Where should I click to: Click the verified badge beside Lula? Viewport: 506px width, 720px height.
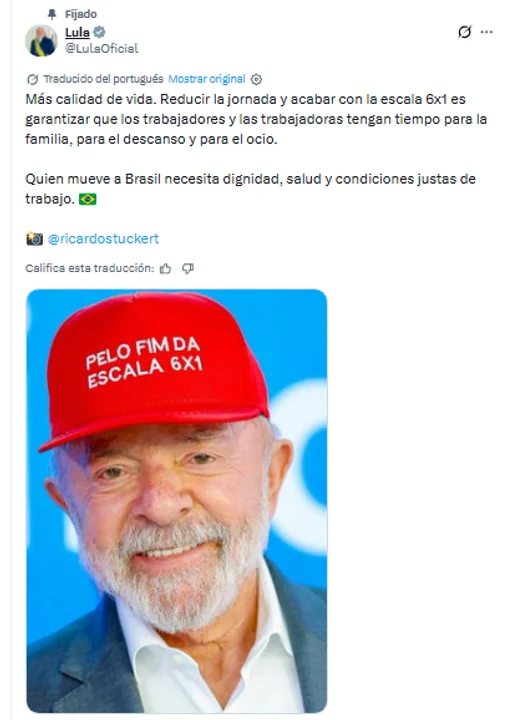click(99, 32)
